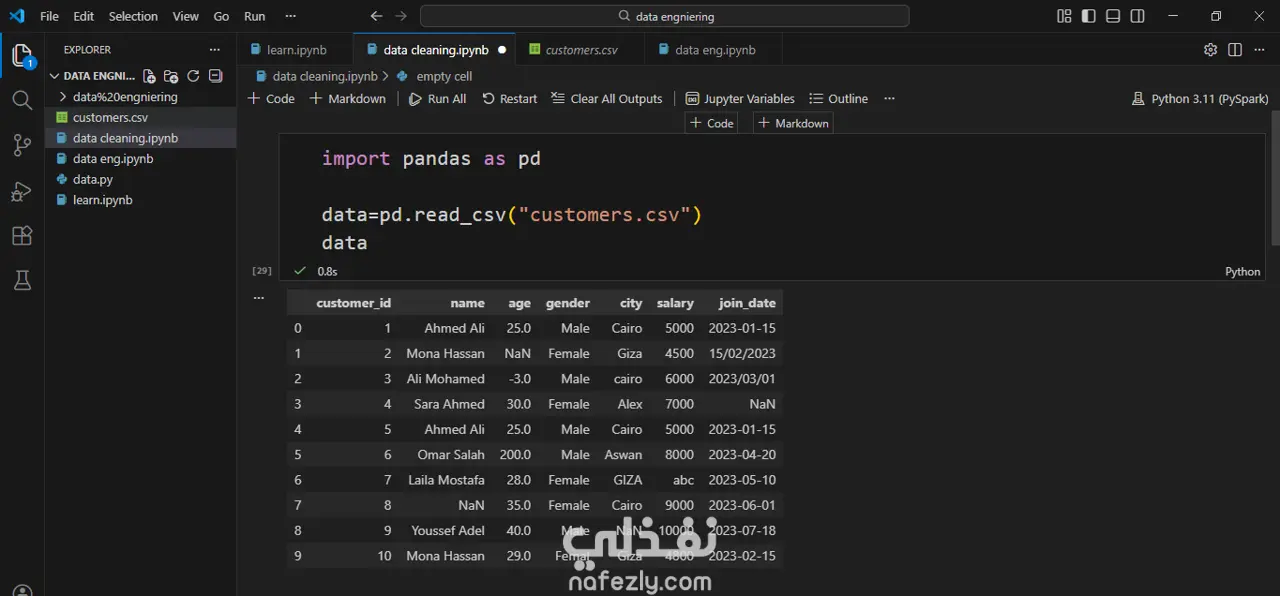The height and width of the screenshot is (596, 1280).
Task: Open editor more actions ellipsis
Action: pos(1260,49)
